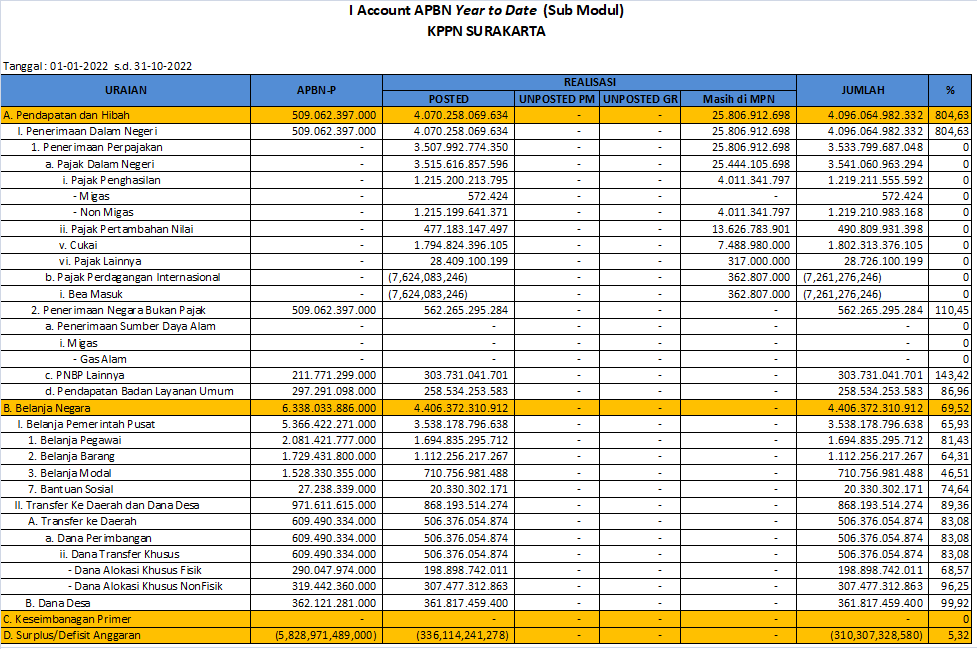This screenshot has height=649, width=977.
Task: Select Pajak Lainnya MPN value 317.000.000
Action: point(759,262)
